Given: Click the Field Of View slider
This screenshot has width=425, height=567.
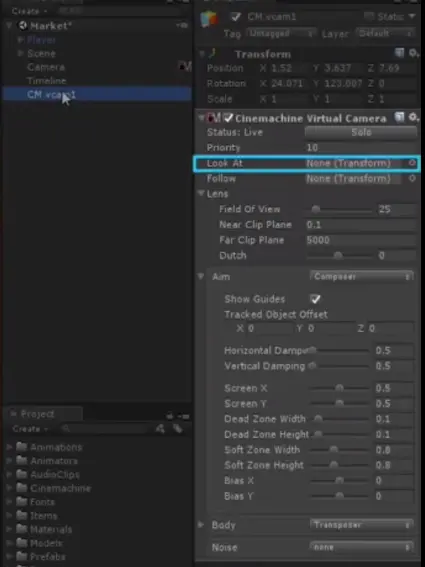Looking at the screenshot, I should (x=340, y=209).
